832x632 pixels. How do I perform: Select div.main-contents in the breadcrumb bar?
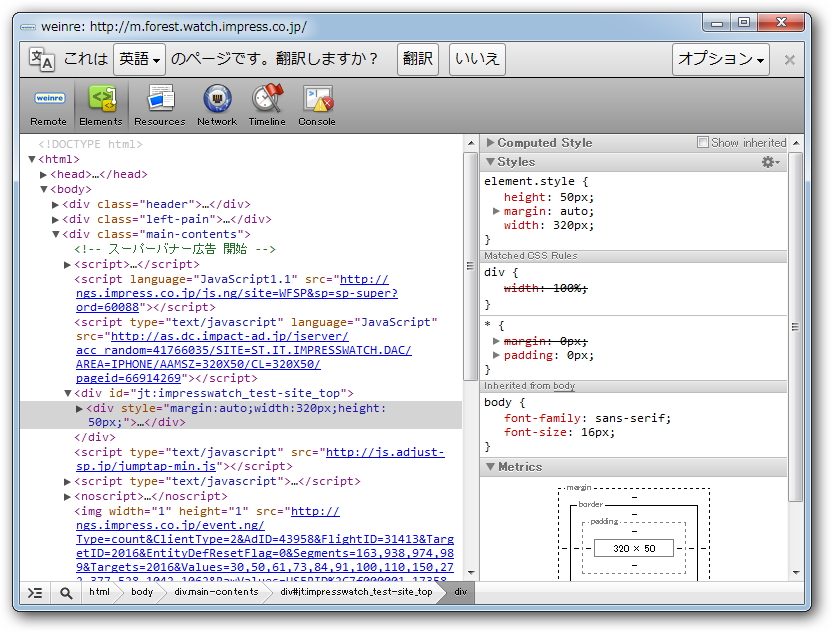(x=216, y=592)
